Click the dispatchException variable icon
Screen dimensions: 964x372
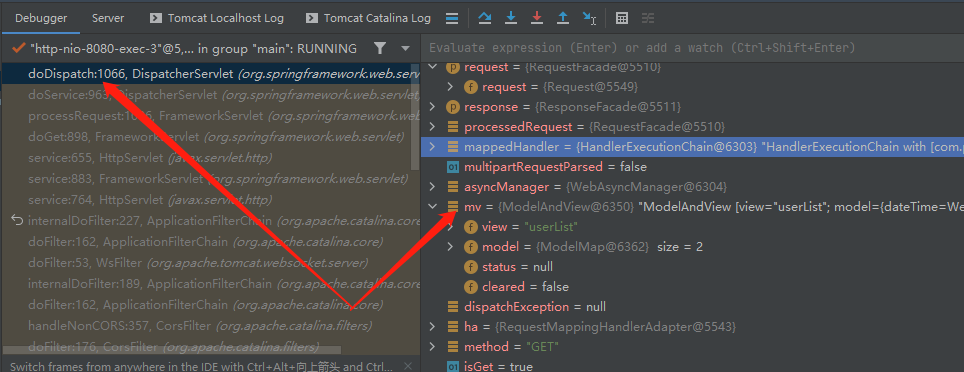click(453, 307)
